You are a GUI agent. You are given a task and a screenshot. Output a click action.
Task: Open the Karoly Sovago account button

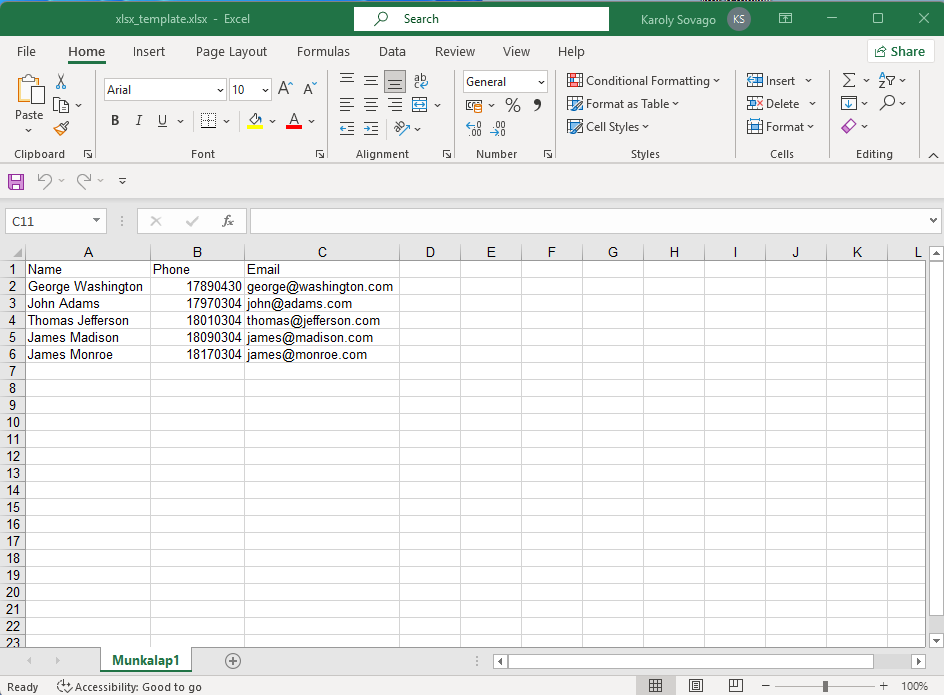point(695,19)
